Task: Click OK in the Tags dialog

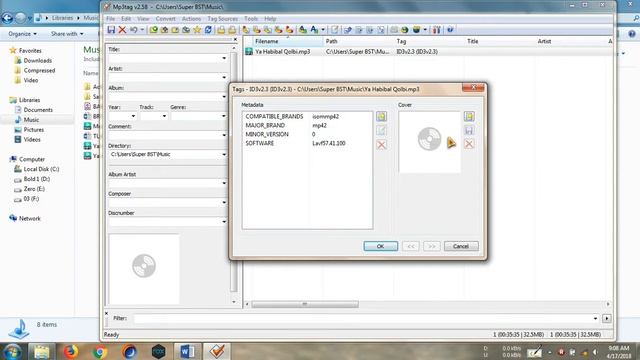Action: pos(380,246)
